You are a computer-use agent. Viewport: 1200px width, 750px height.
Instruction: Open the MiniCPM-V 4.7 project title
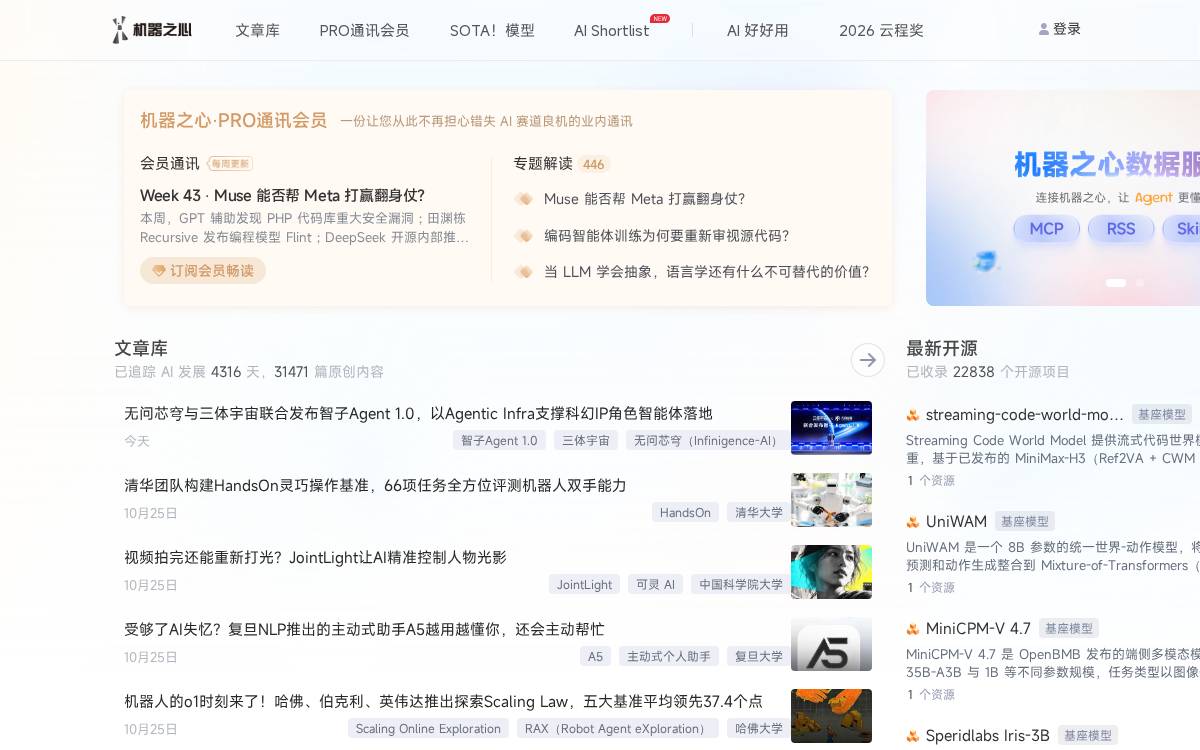click(x=978, y=629)
